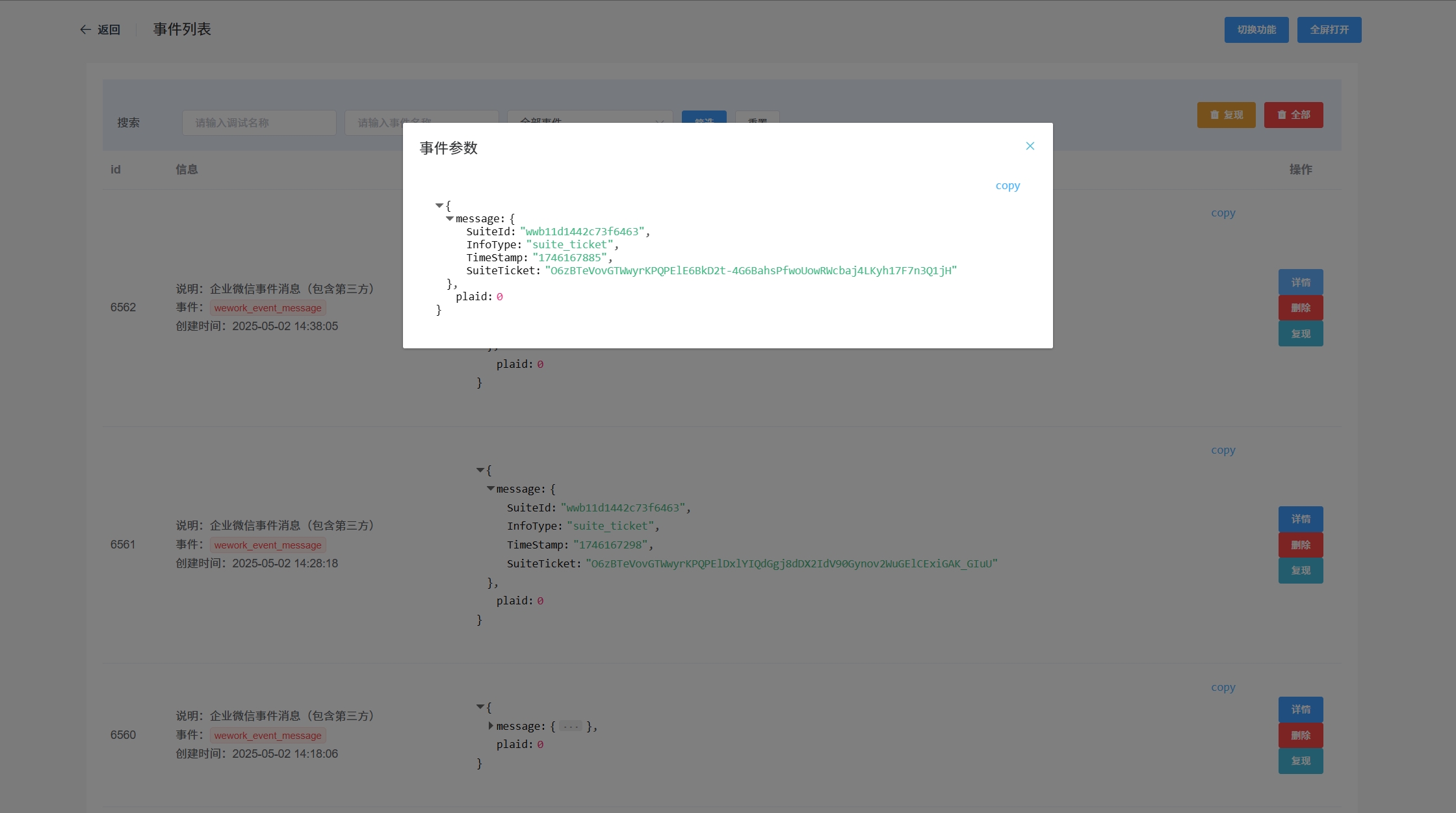Click 切换功能 button at top right

[1256, 30]
